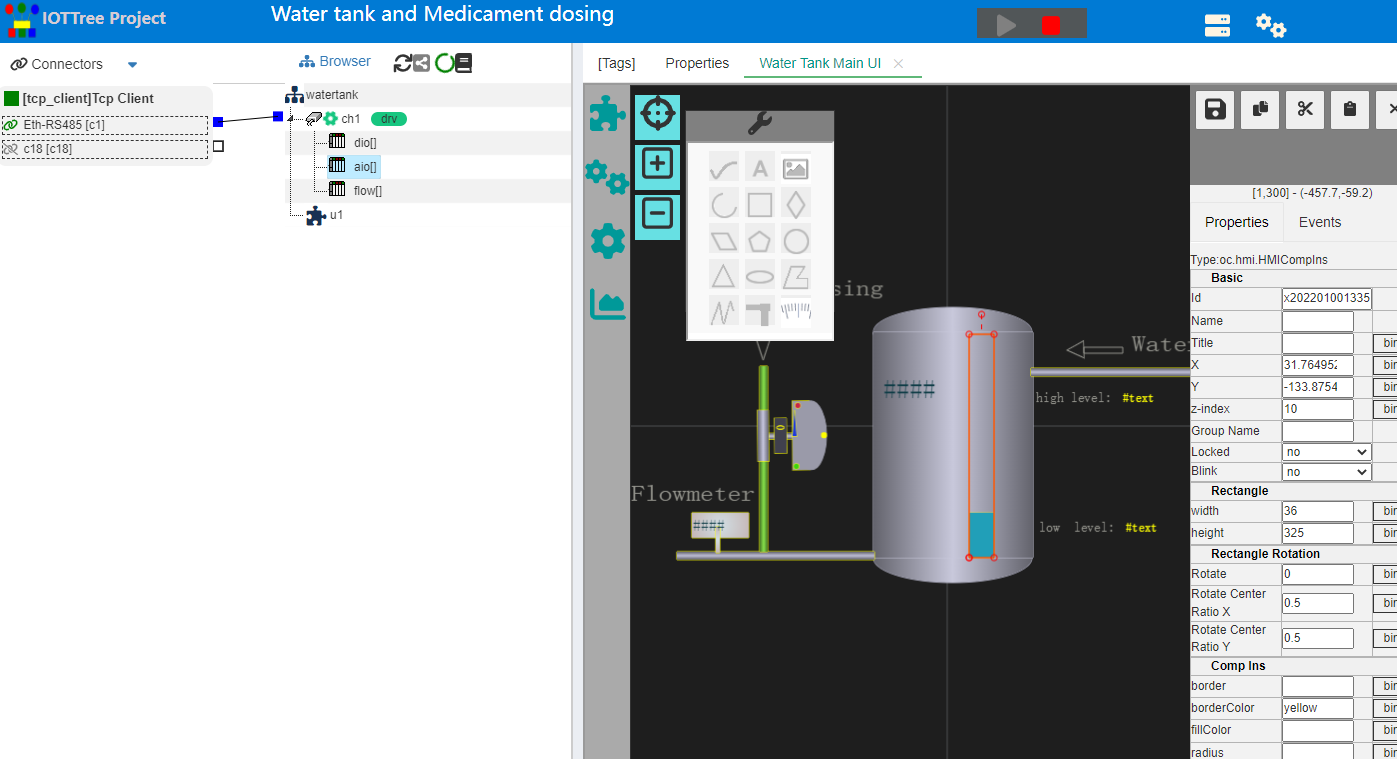Click the share icon beside Browser
Image resolution: width=1397 pixels, height=759 pixels.
pyautogui.click(x=422, y=63)
